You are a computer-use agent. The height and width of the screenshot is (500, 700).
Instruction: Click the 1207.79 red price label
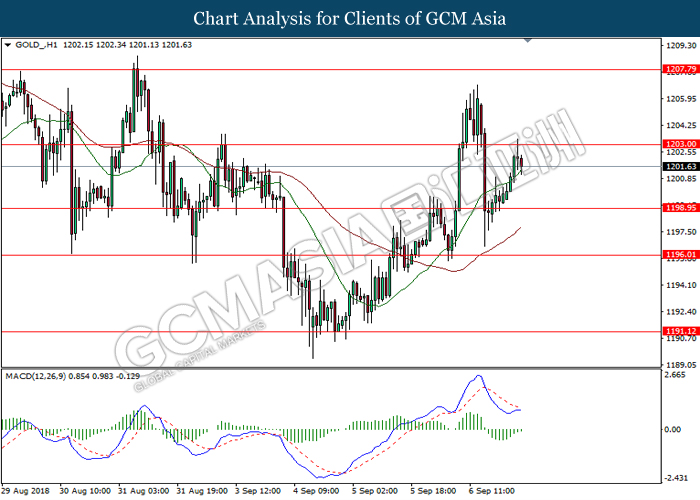click(681, 69)
